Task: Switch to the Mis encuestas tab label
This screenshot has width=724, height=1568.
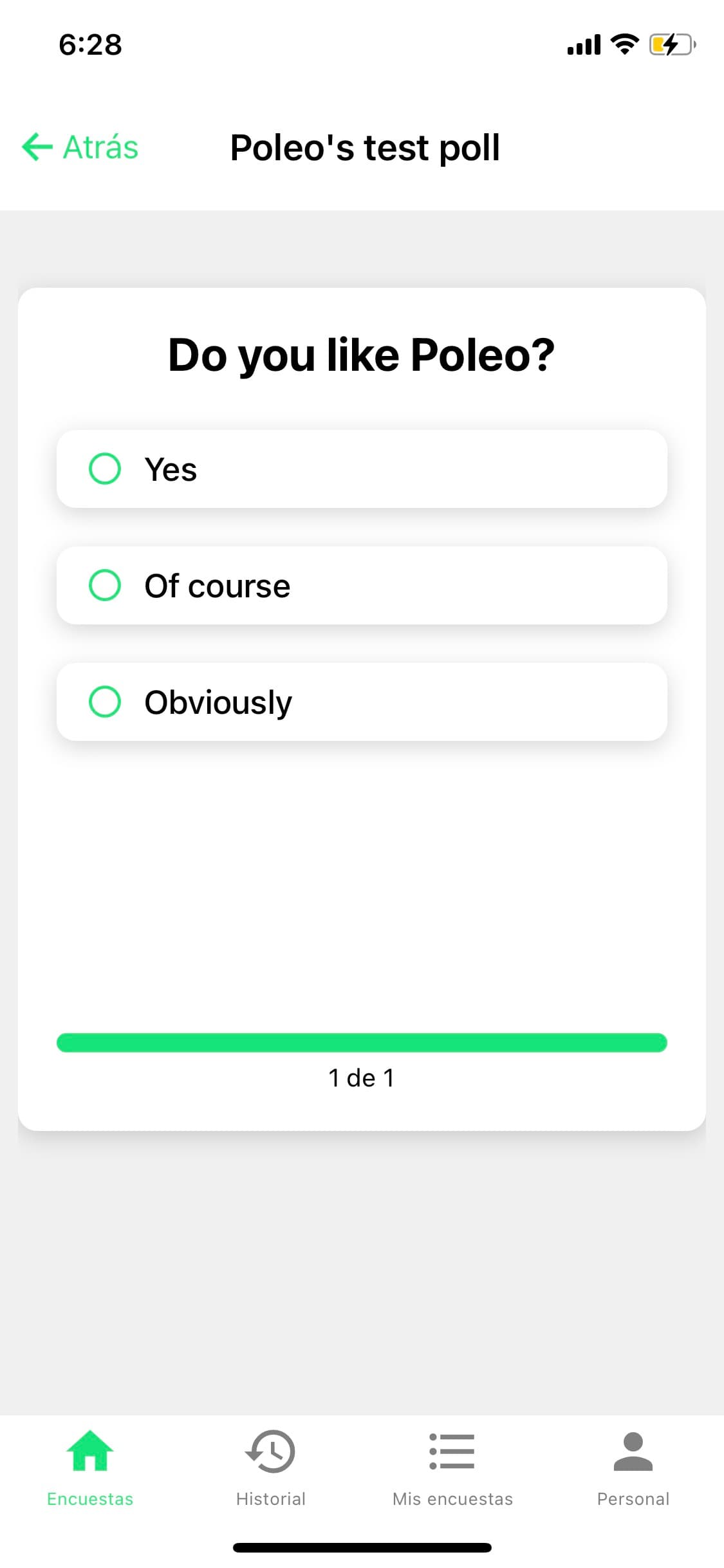Action: [x=453, y=1499]
